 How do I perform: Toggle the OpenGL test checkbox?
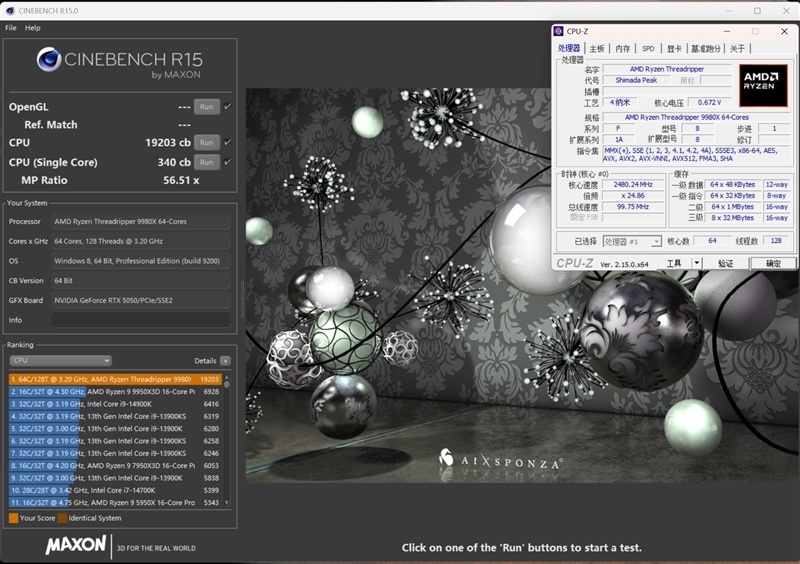227,107
